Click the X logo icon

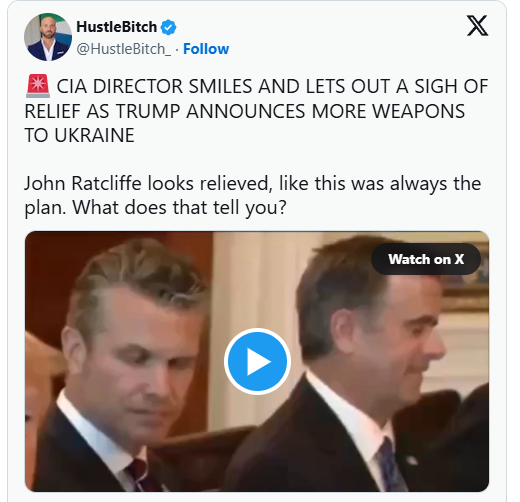(477, 26)
